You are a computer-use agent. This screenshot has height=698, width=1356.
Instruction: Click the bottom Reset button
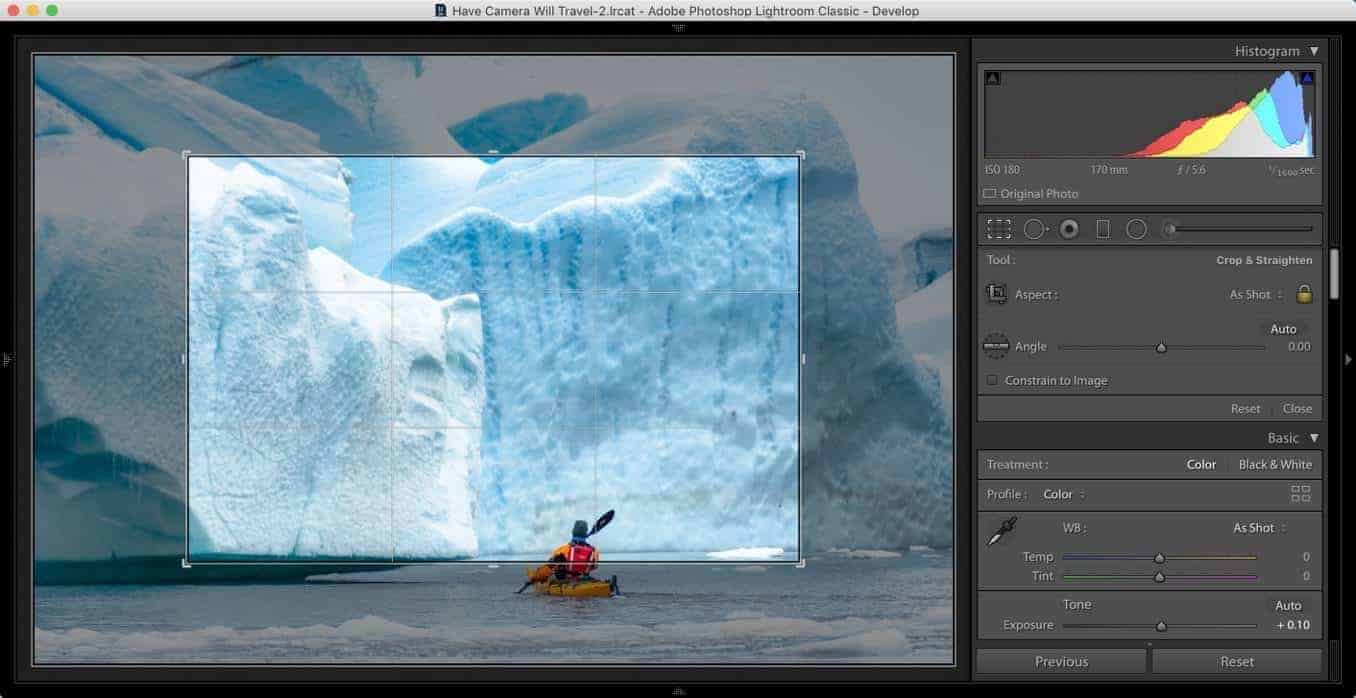[1237, 661]
